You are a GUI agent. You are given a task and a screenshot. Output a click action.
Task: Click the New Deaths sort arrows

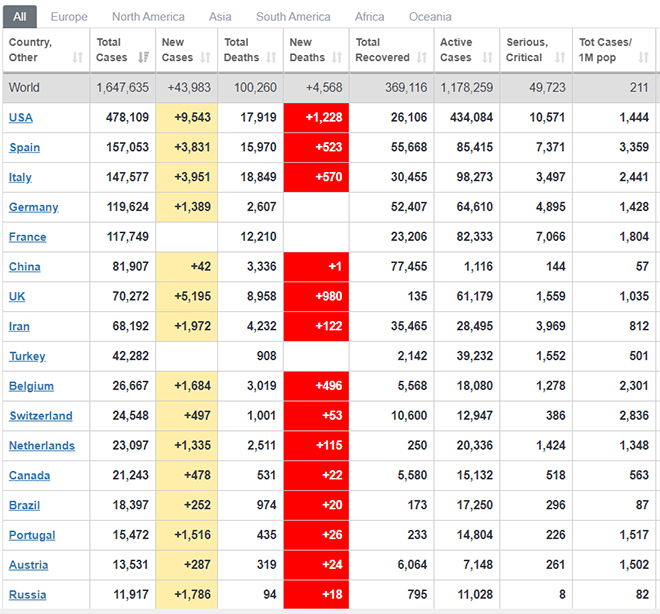(337, 57)
